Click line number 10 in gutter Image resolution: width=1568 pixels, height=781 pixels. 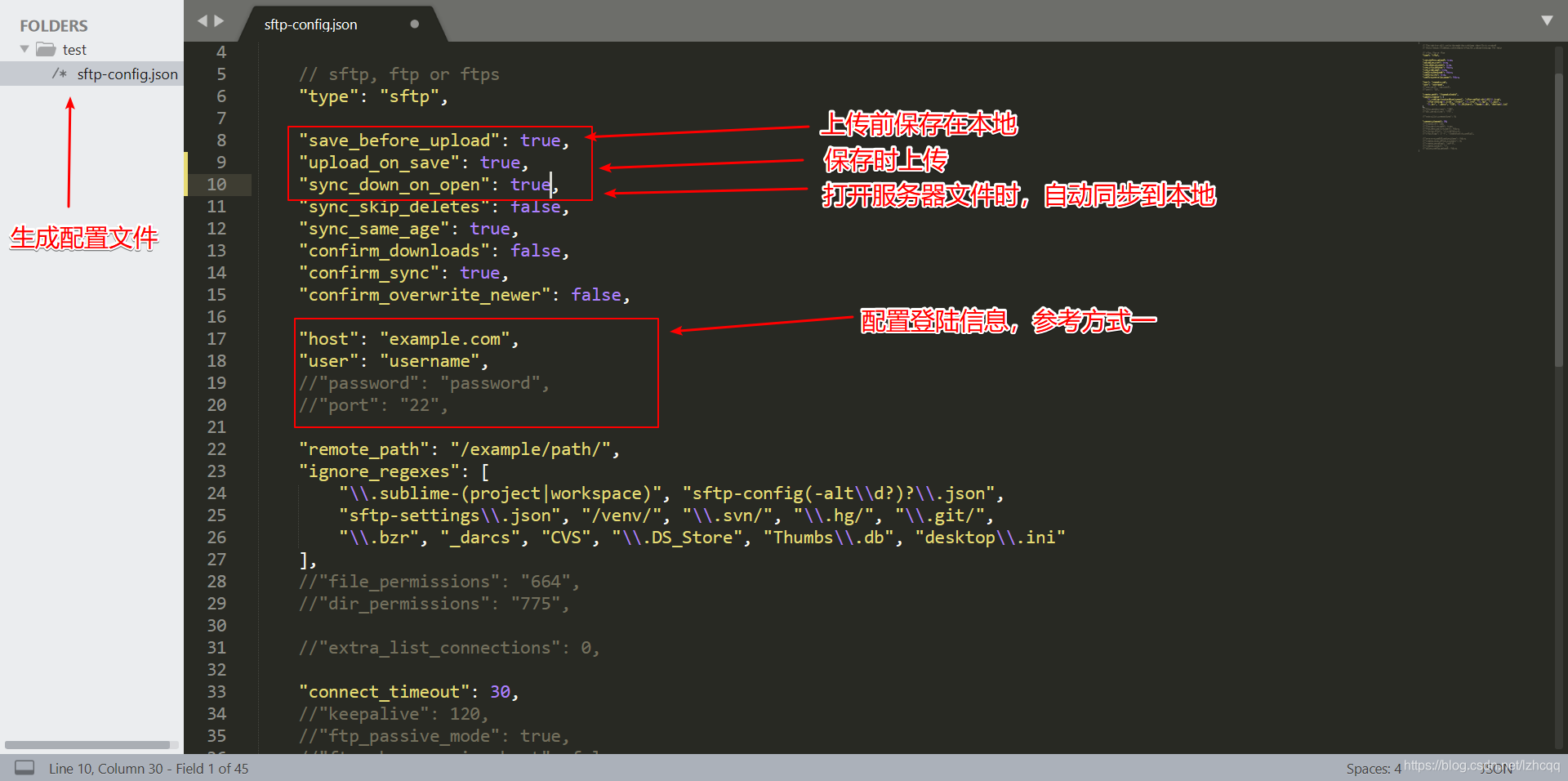(216, 185)
